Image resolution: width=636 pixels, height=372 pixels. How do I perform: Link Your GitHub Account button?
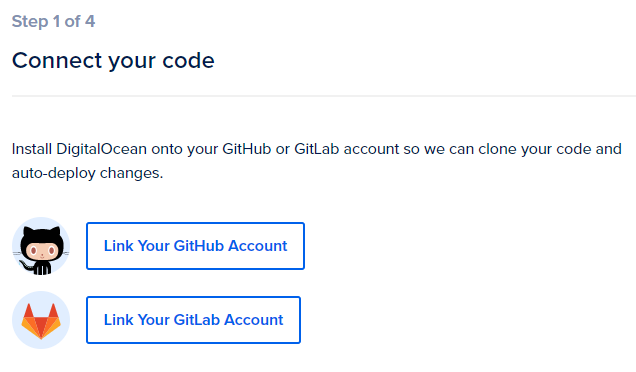[x=195, y=246]
